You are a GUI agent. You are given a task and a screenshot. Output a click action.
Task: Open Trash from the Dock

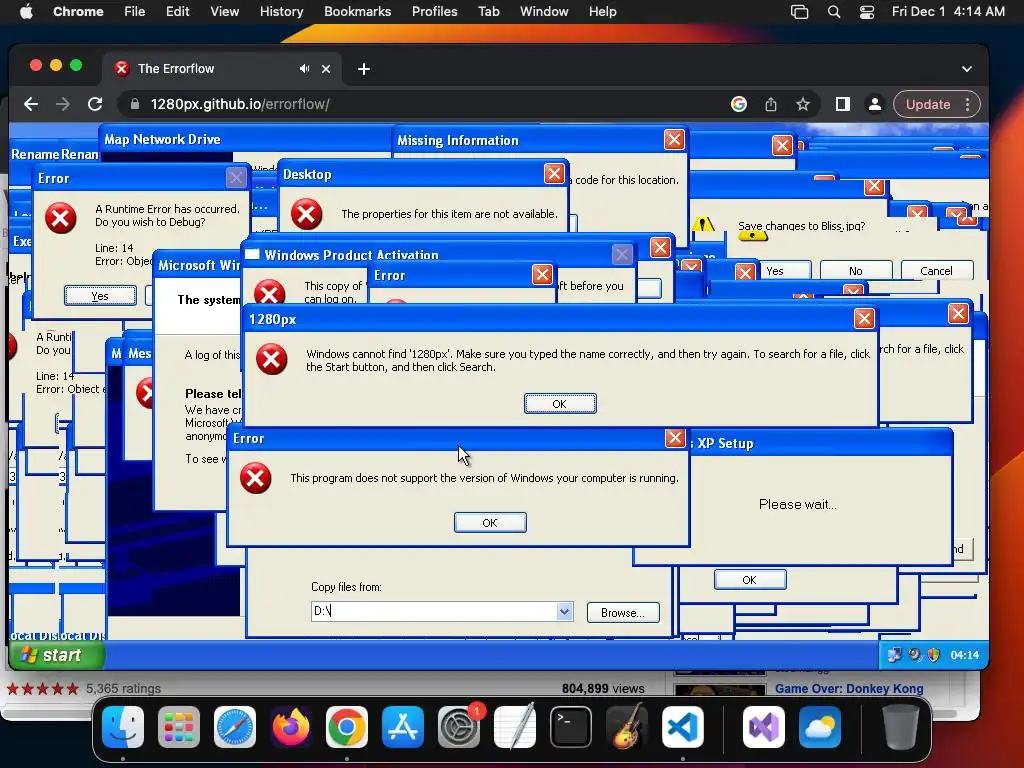tap(900, 727)
